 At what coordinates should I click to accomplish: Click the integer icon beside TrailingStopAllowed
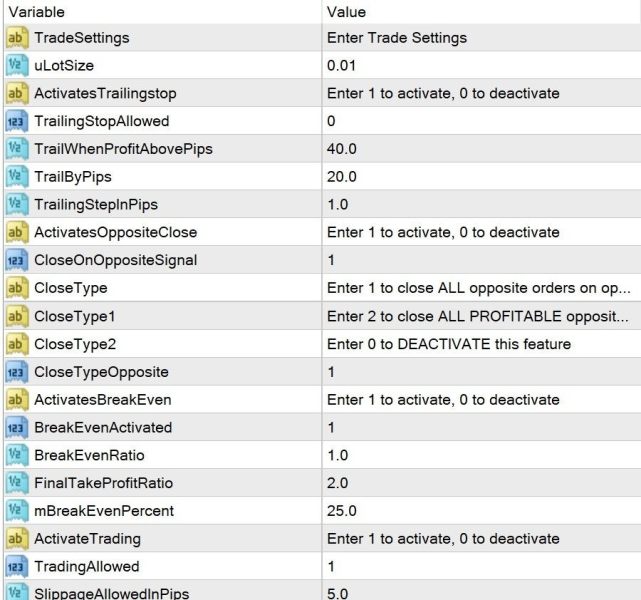coord(16,121)
